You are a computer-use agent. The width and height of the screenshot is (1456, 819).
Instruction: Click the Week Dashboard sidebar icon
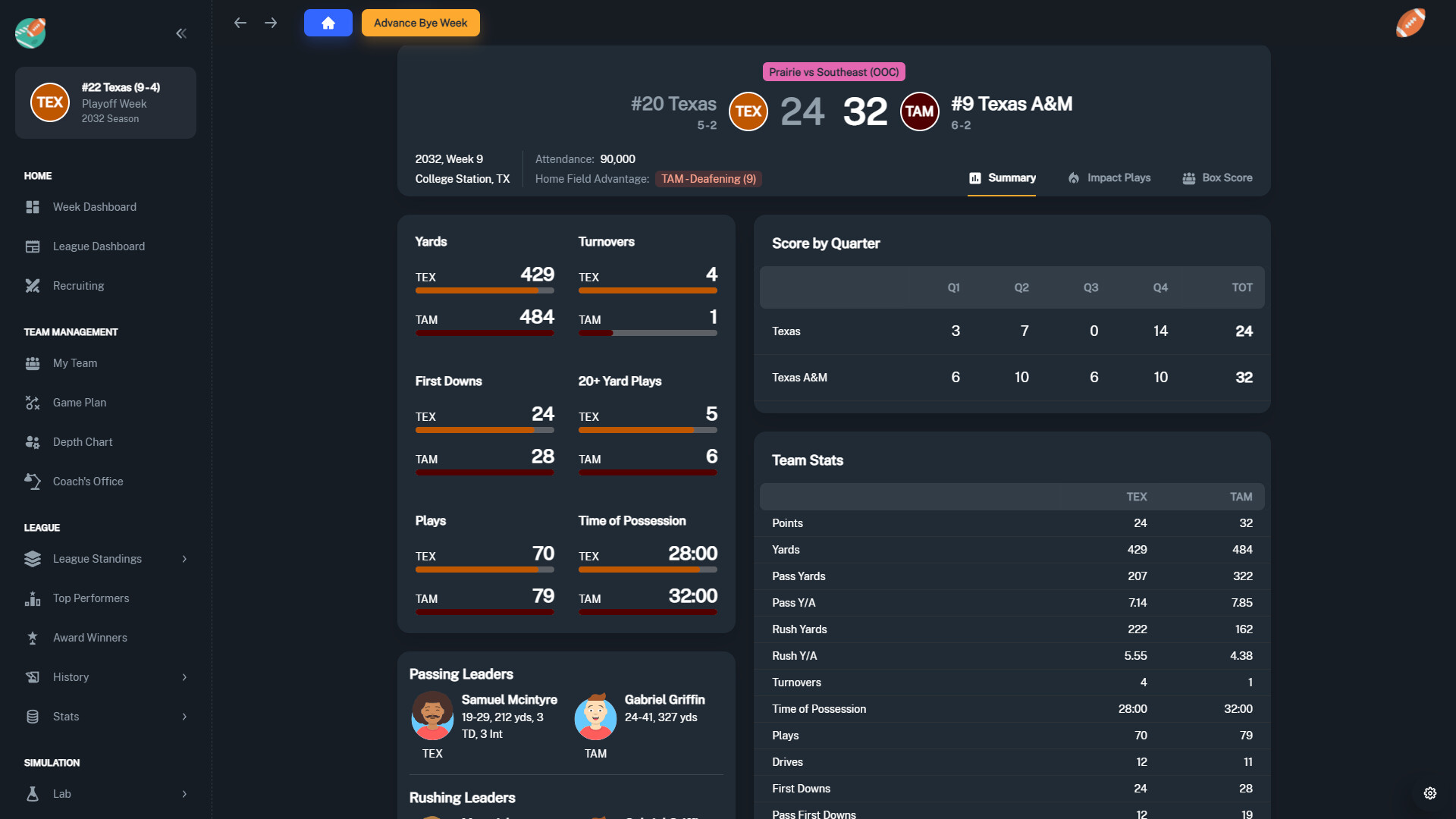point(33,207)
